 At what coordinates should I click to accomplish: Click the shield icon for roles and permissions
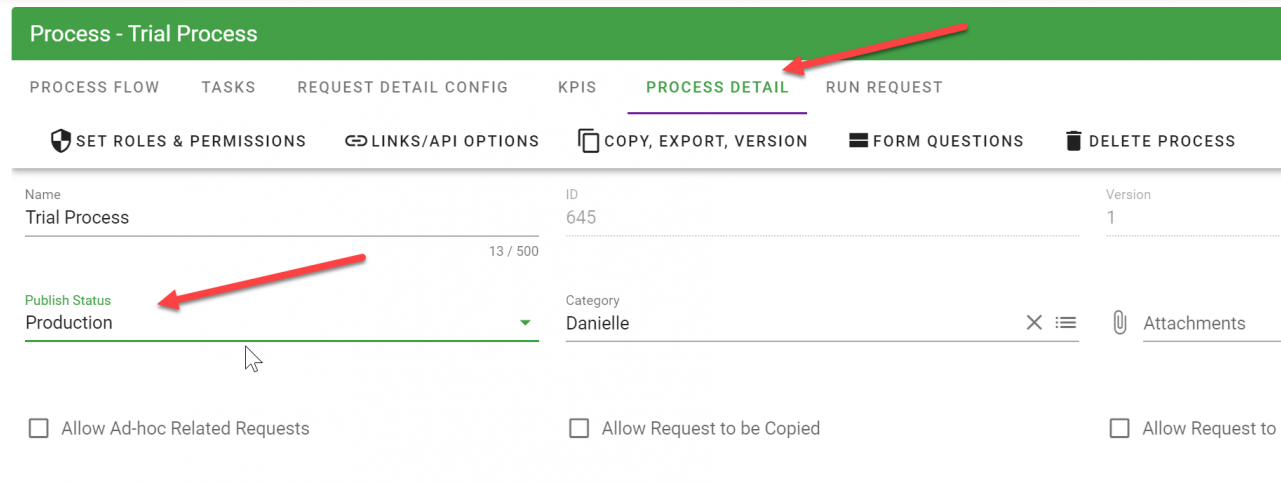pos(61,141)
